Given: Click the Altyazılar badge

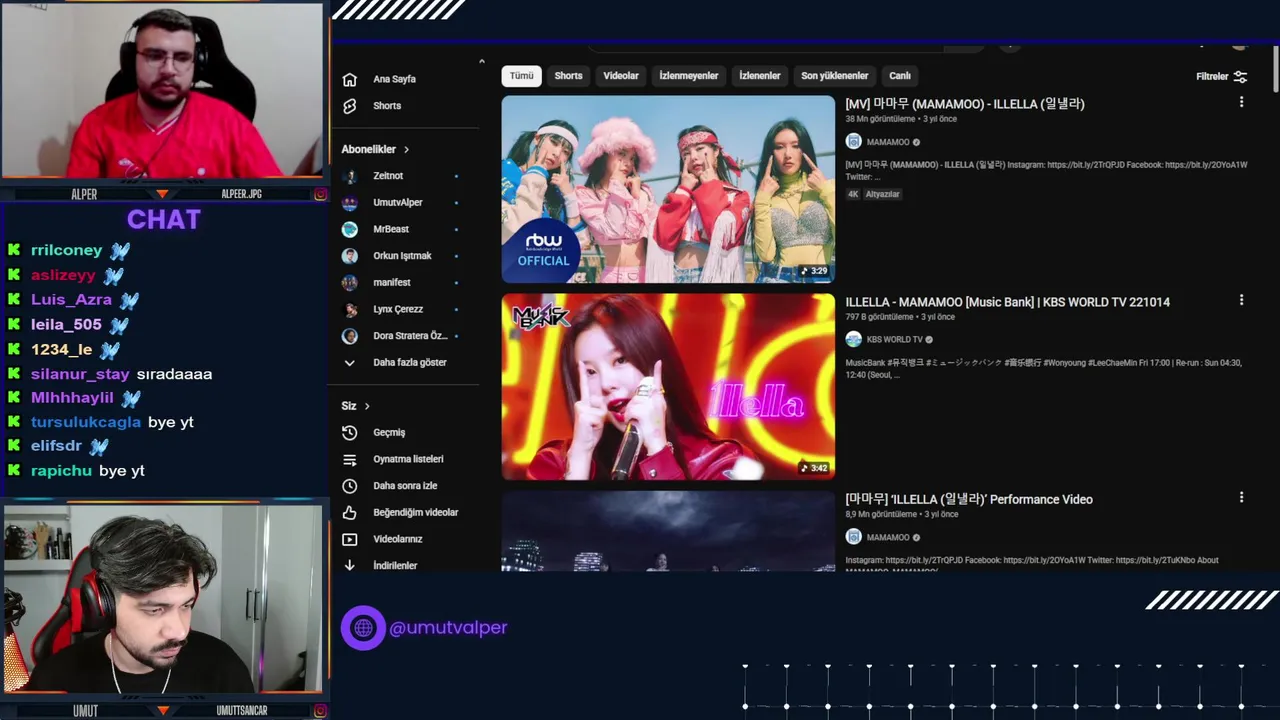Looking at the screenshot, I should coord(883,194).
